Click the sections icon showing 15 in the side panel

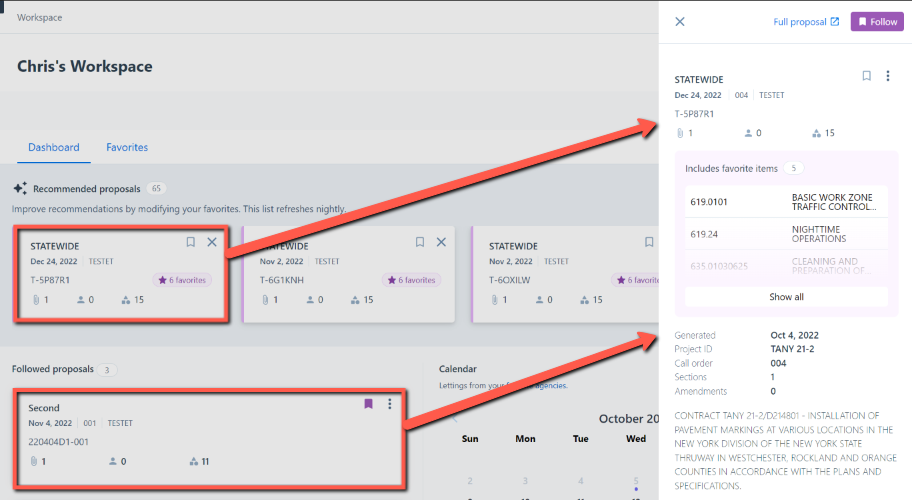coord(816,133)
